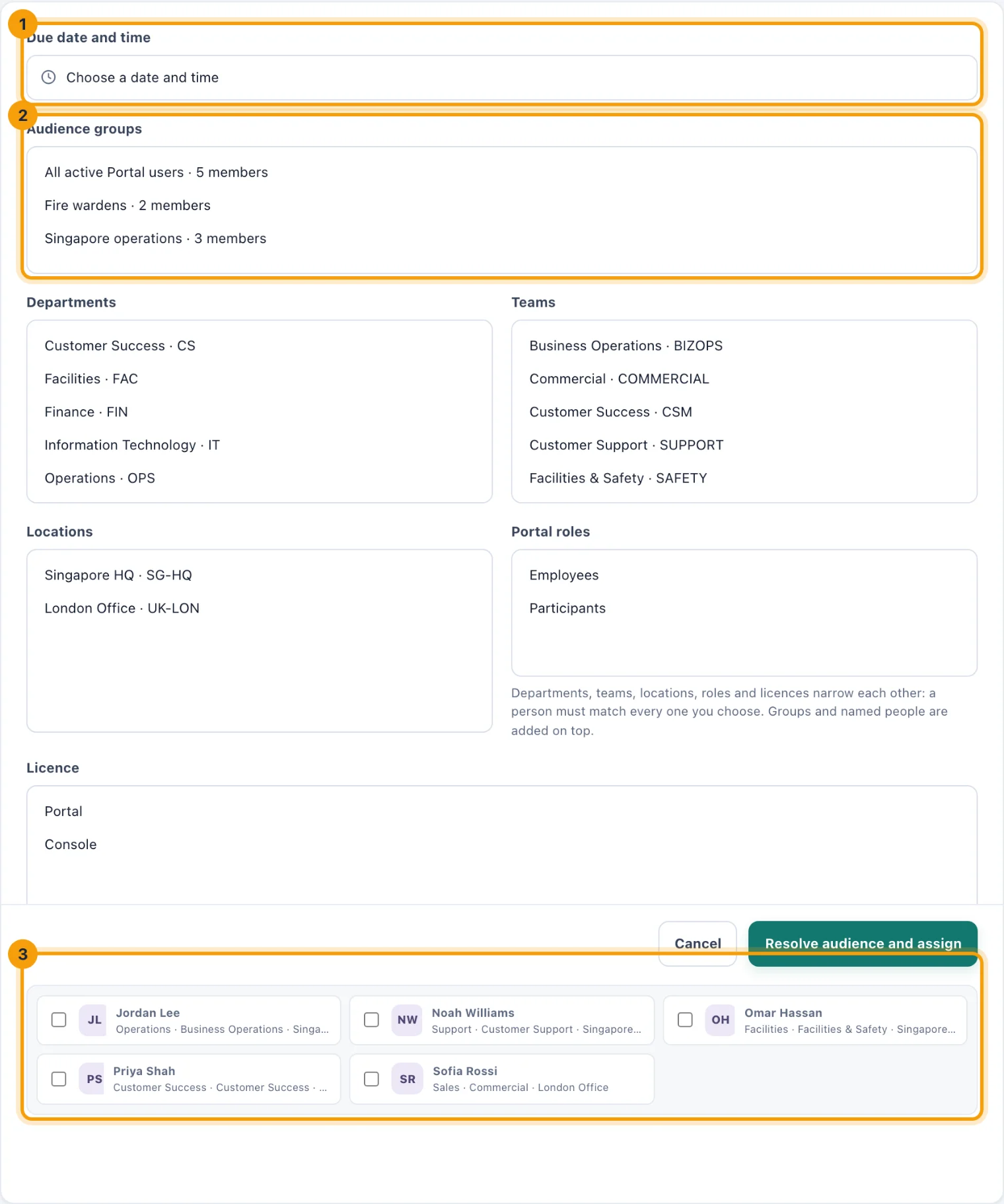Tick the Omar Hassan checkbox
The height and width of the screenshot is (1204, 1004).
pos(685,1020)
